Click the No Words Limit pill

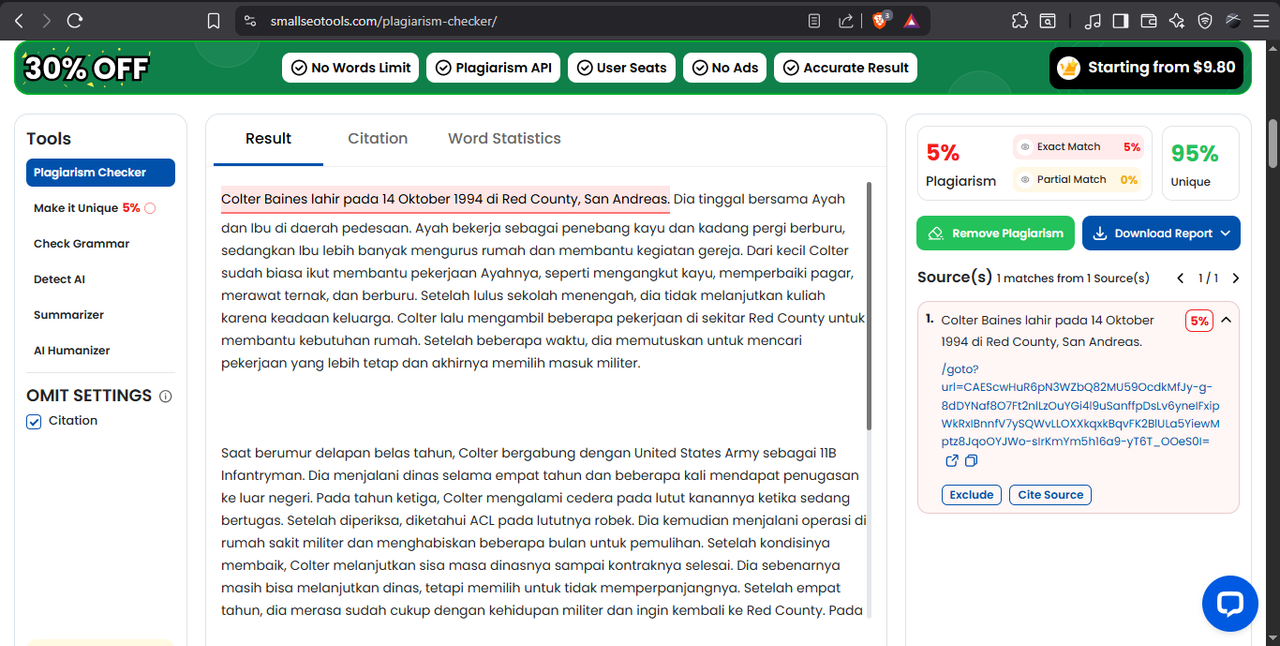coord(351,67)
